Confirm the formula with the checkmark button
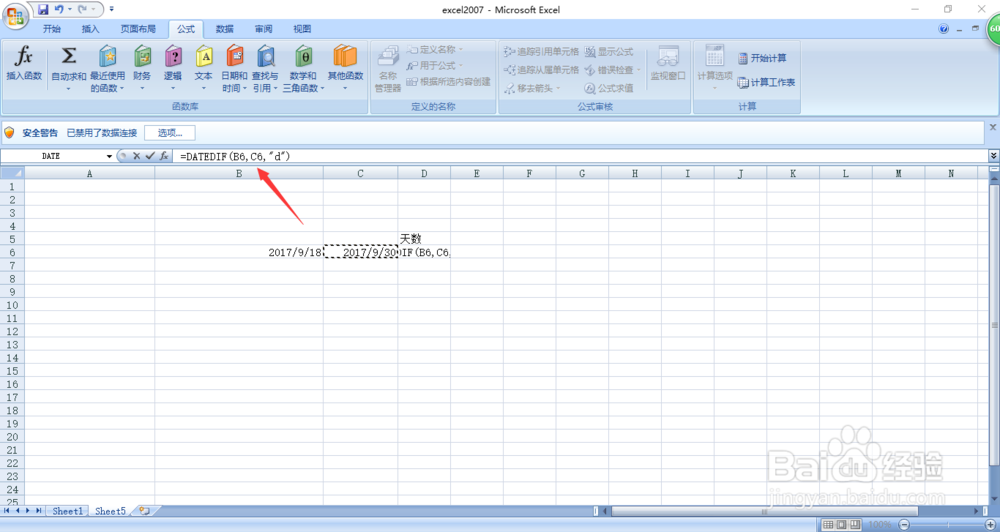Viewport: 1000px width, 532px height. [x=150, y=156]
